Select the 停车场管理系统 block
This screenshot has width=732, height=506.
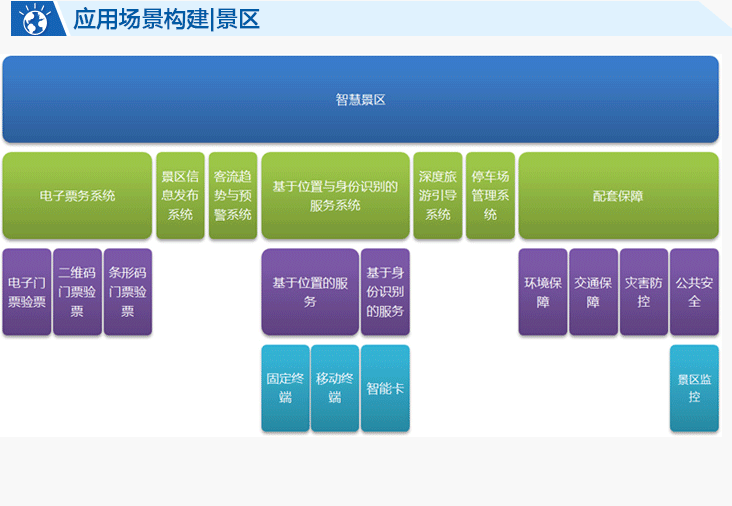coord(490,196)
